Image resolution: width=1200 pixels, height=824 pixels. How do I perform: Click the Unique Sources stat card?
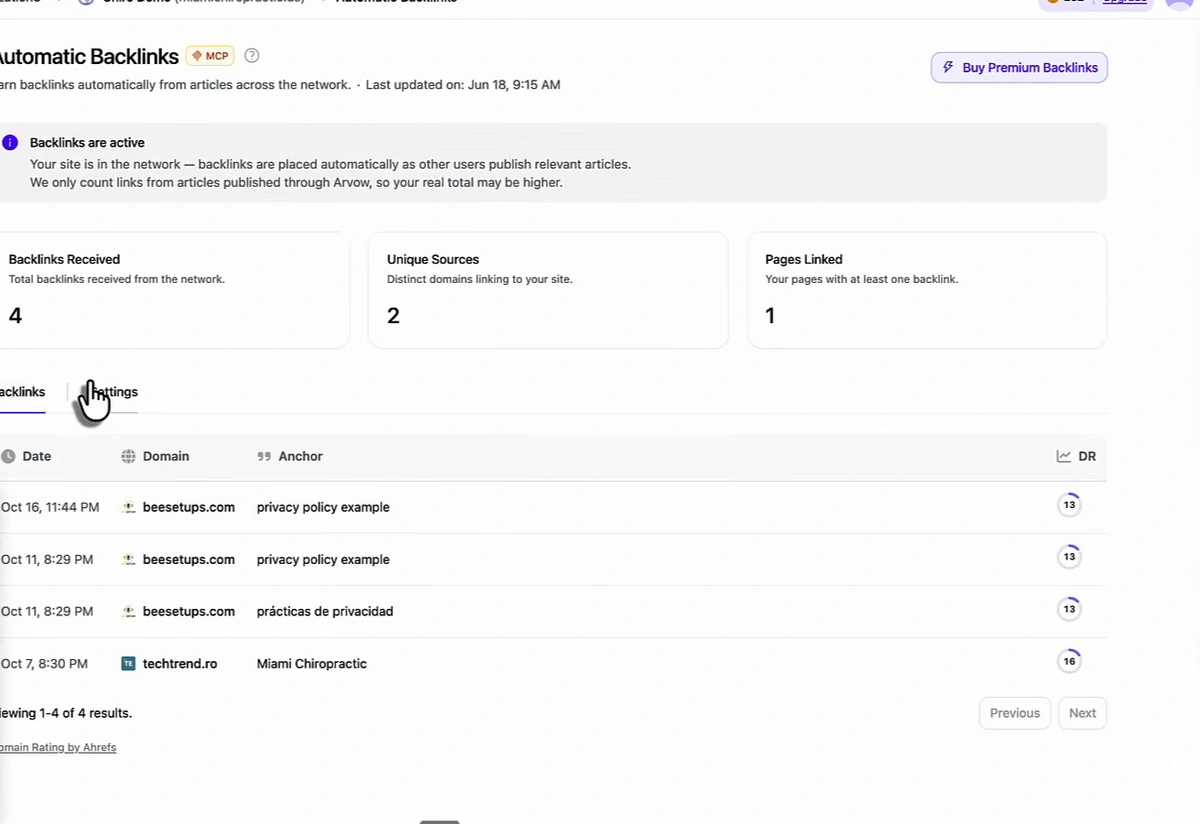click(x=548, y=290)
